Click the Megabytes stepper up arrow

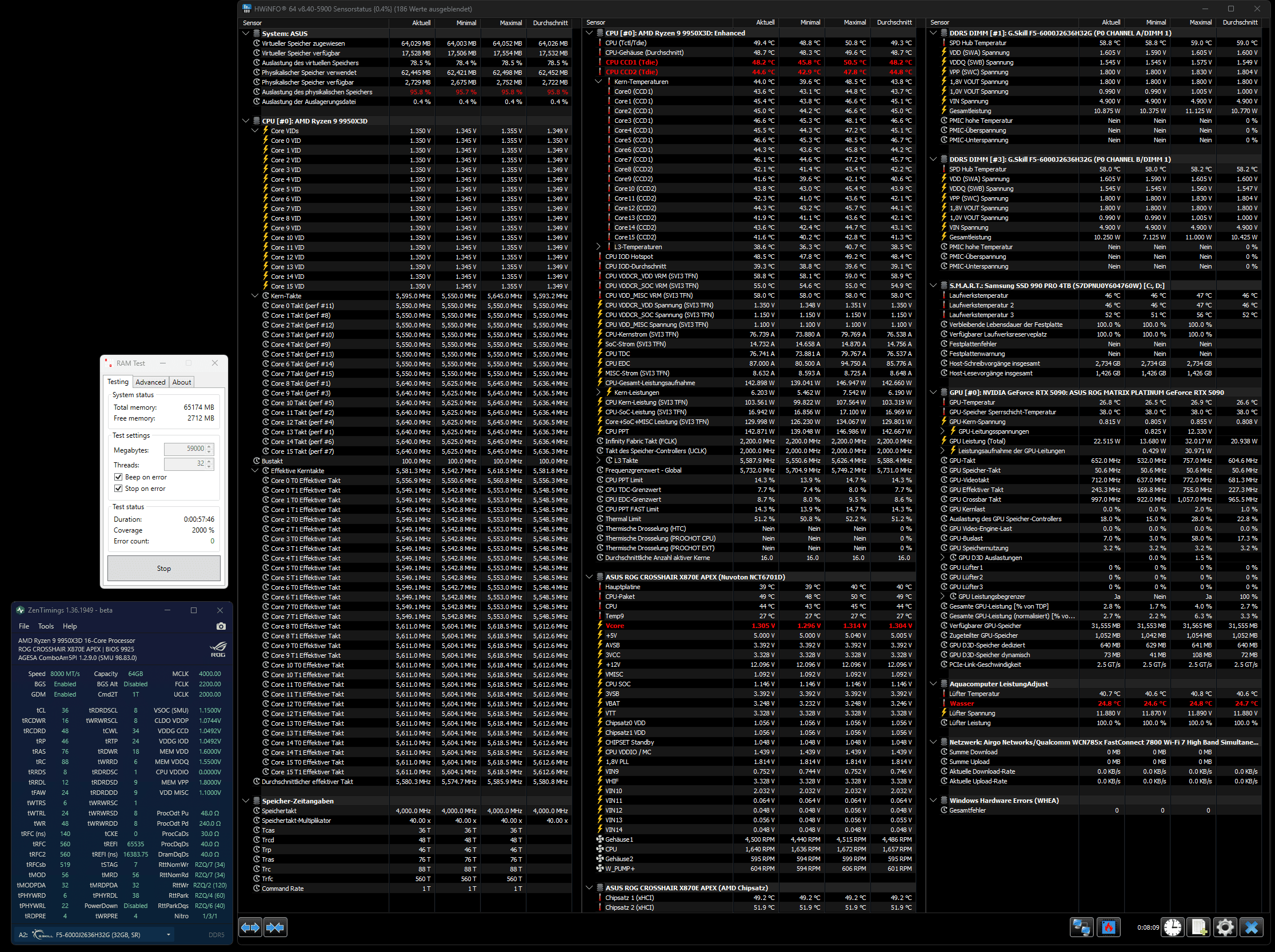coord(209,446)
